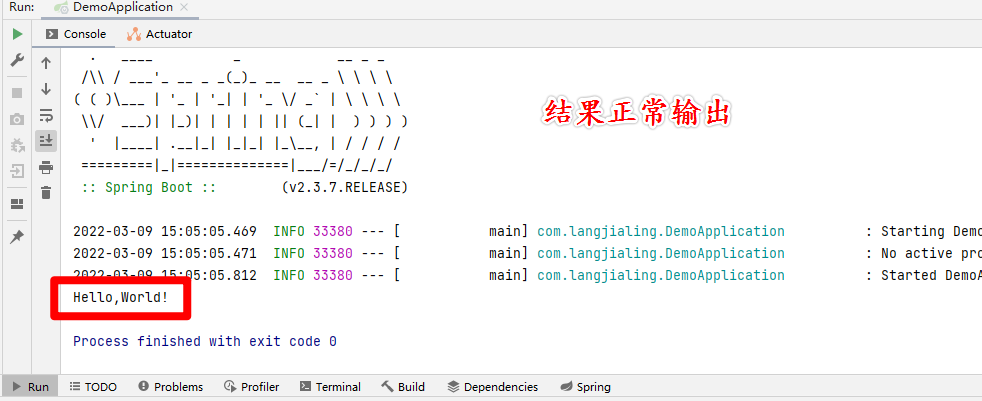The image size is (982, 401).
Task: Click the Down the Stack Trace arrow
Action: (x=46, y=89)
